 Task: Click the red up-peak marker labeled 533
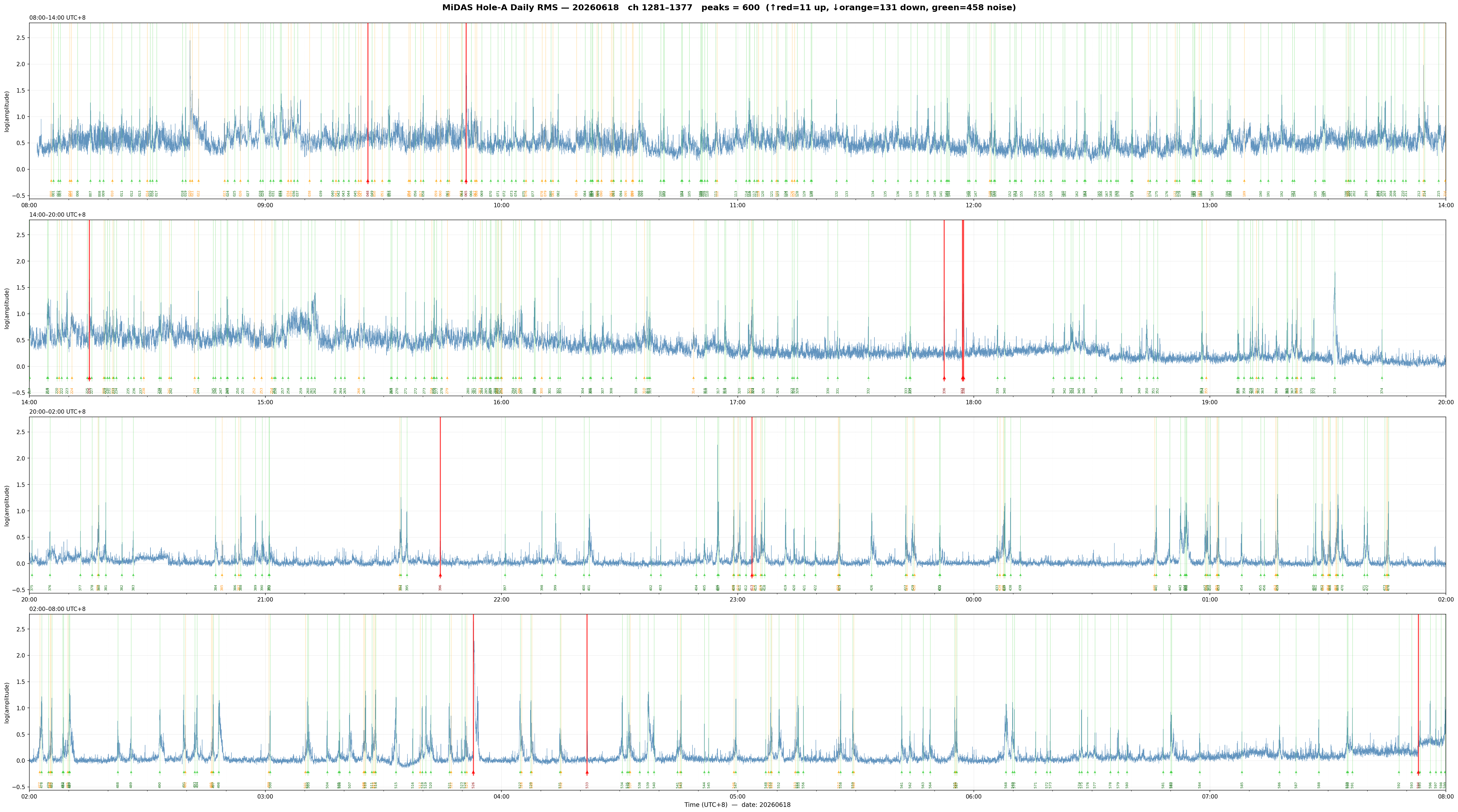coord(587,772)
